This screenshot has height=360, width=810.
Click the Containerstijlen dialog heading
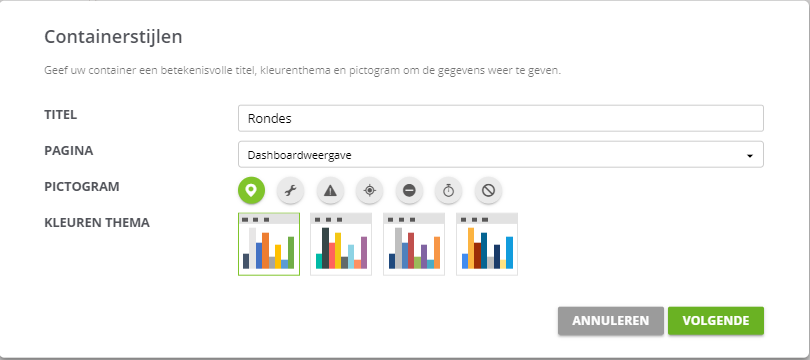click(113, 37)
